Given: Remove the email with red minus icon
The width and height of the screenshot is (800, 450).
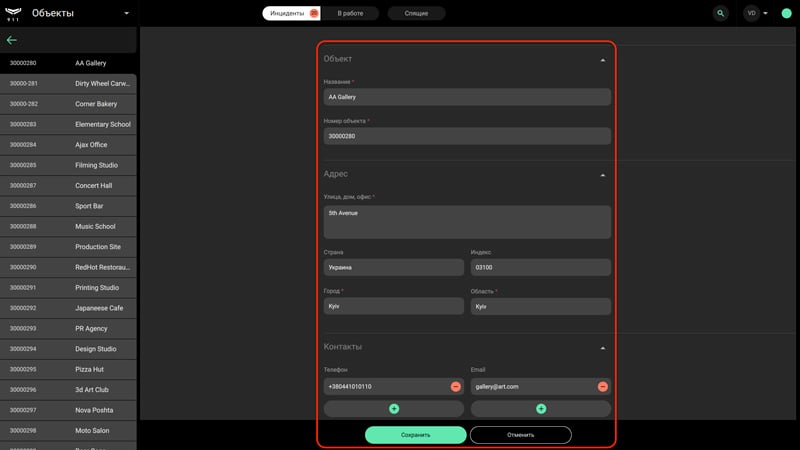Looking at the screenshot, I should click(603, 387).
